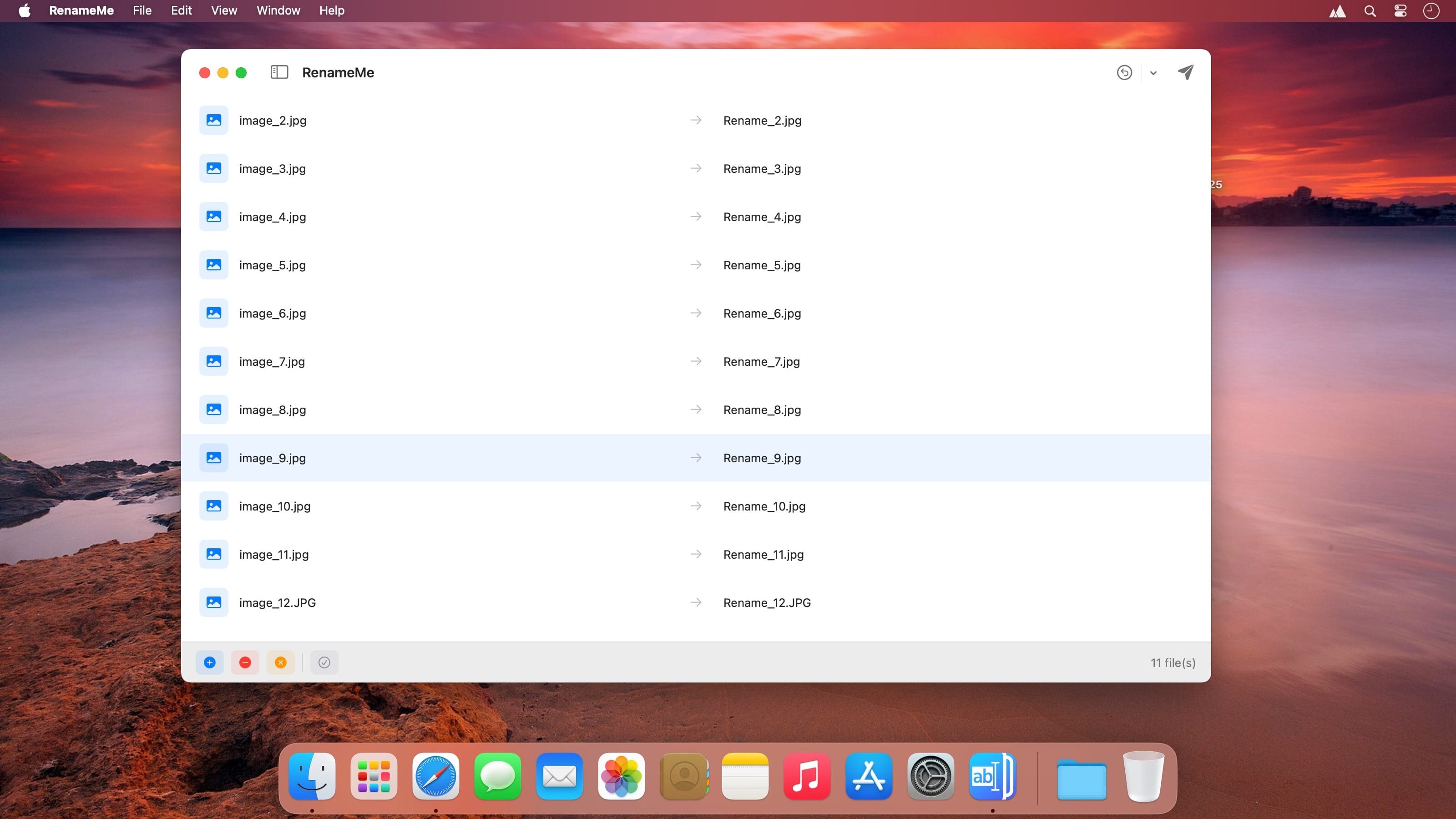Click the gray checkmark button in bottom bar
This screenshot has height=819, width=1456.
coord(324,662)
